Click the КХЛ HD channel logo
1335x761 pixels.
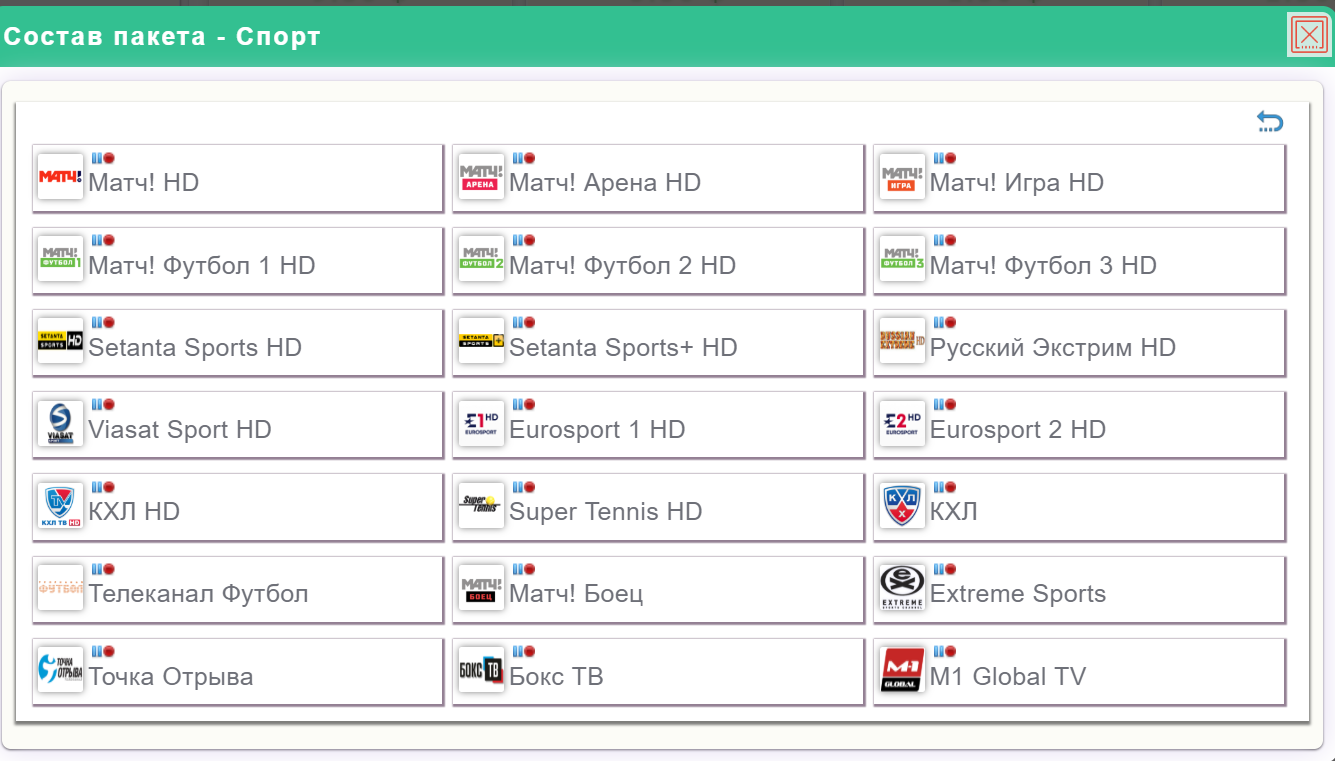click(60, 506)
